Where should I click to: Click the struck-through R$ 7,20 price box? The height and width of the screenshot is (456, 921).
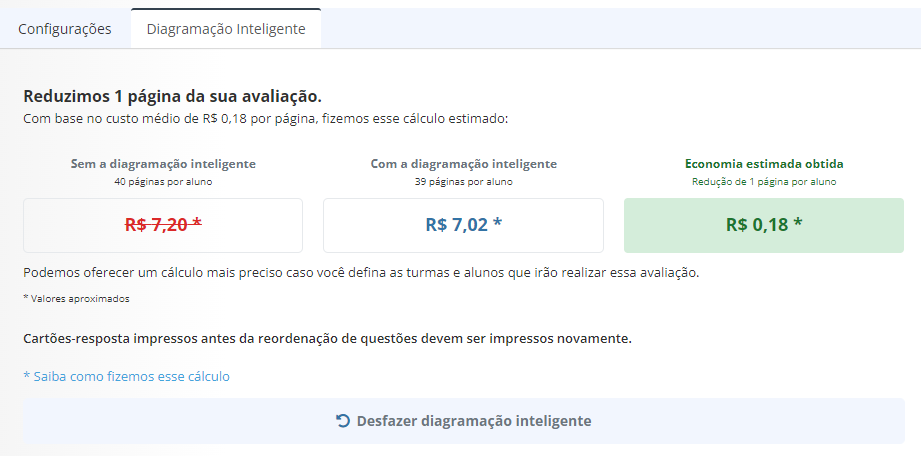click(163, 225)
